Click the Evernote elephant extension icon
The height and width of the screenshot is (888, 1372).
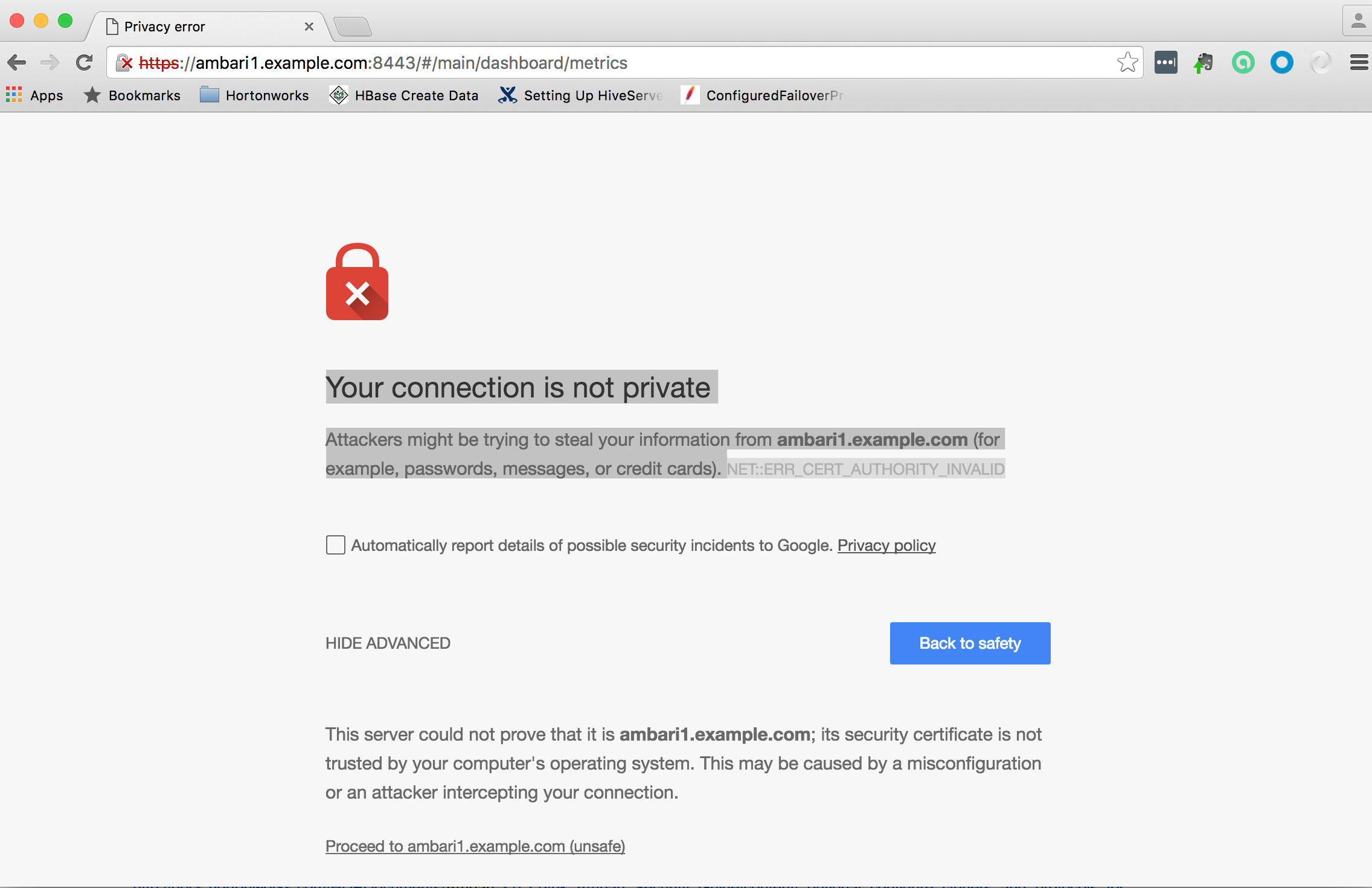[1204, 63]
